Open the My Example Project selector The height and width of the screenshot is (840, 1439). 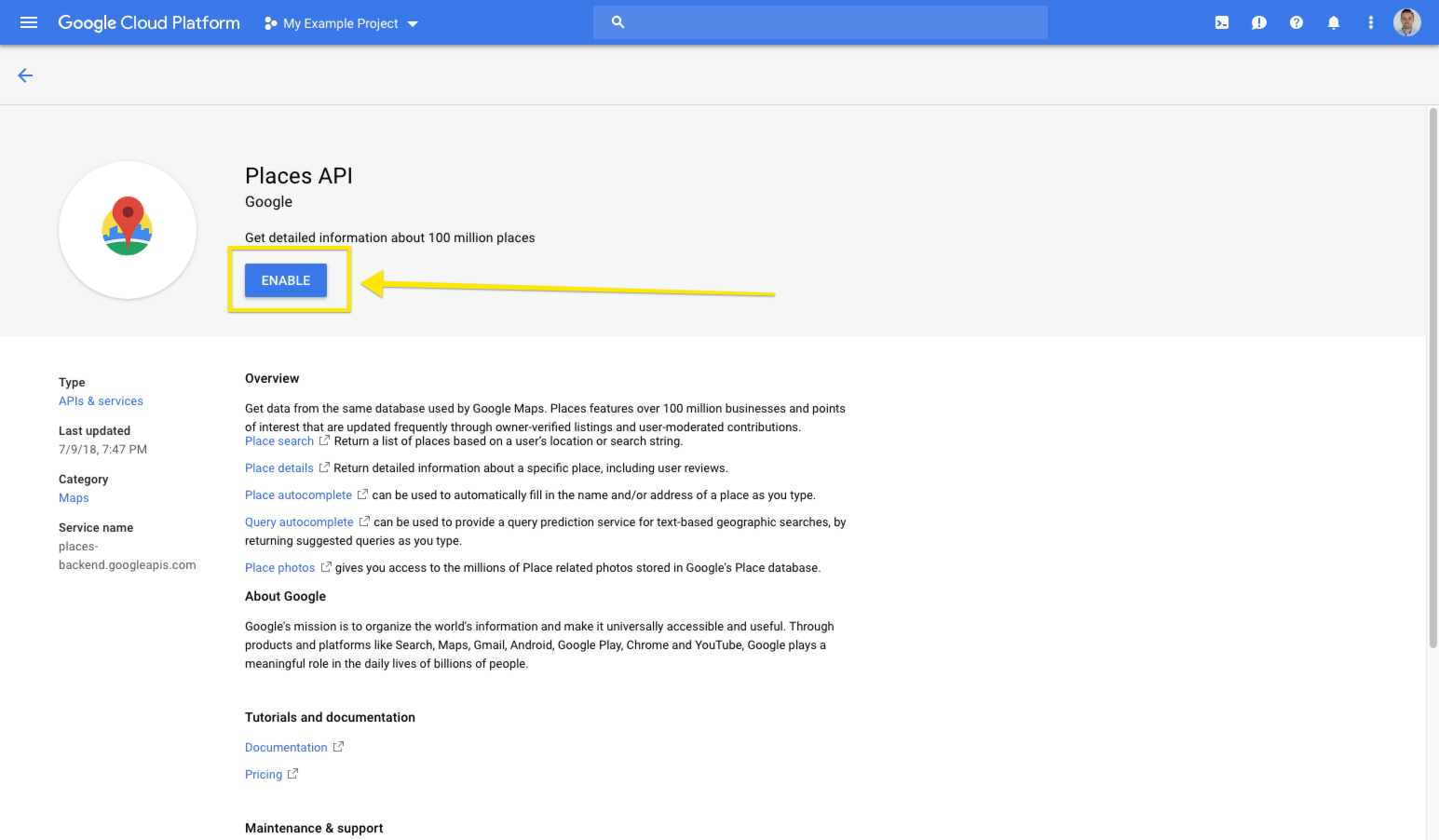[341, 23]
